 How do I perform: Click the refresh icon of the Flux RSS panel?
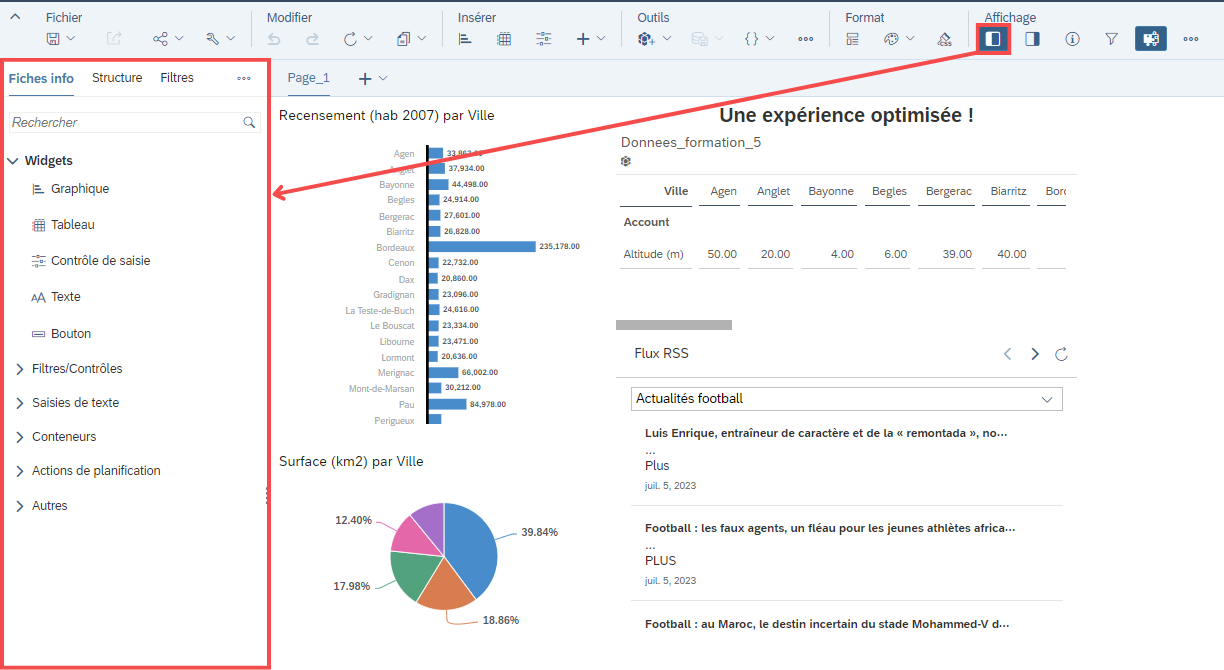[x=1060, y=353]
